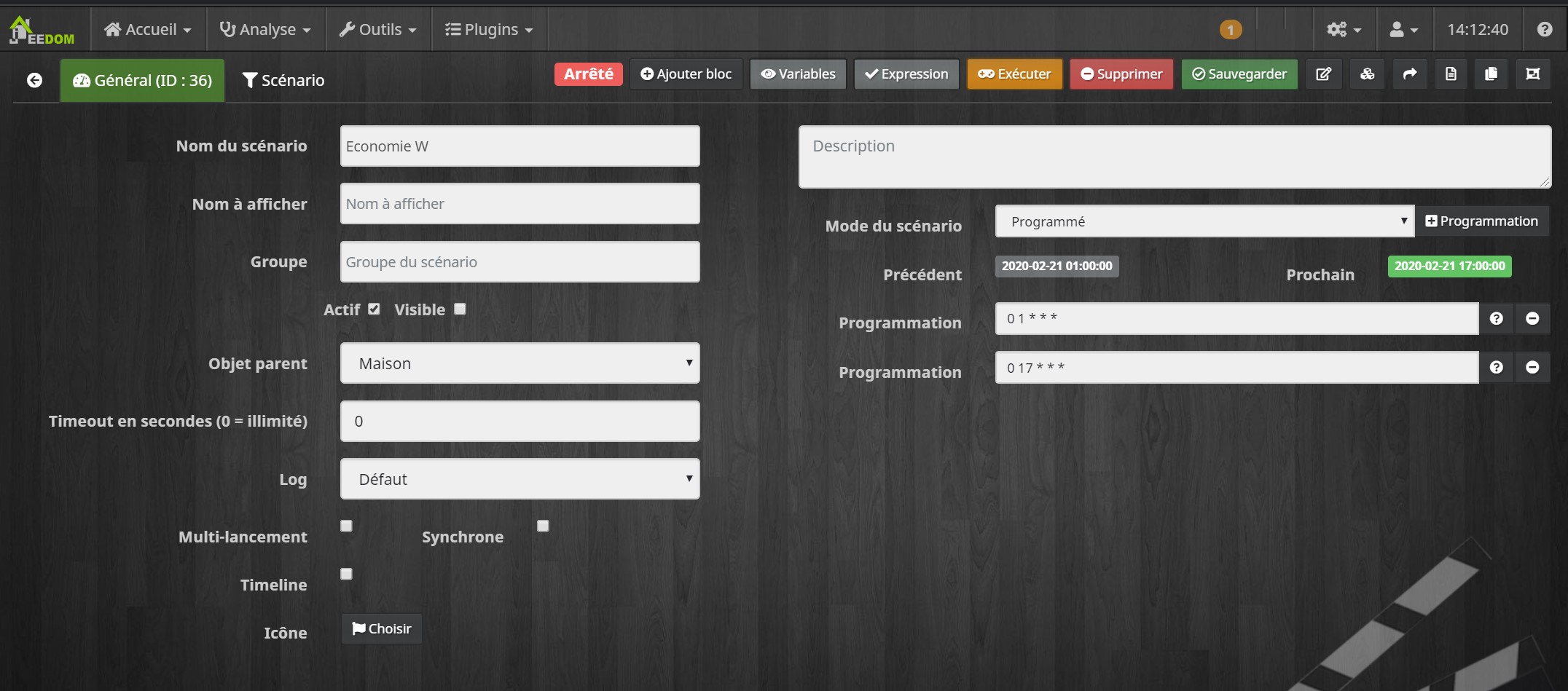Select the Général (ID : 36) tab
The width and height of the screenshot is (1568, 691).
tap(143, 80)
